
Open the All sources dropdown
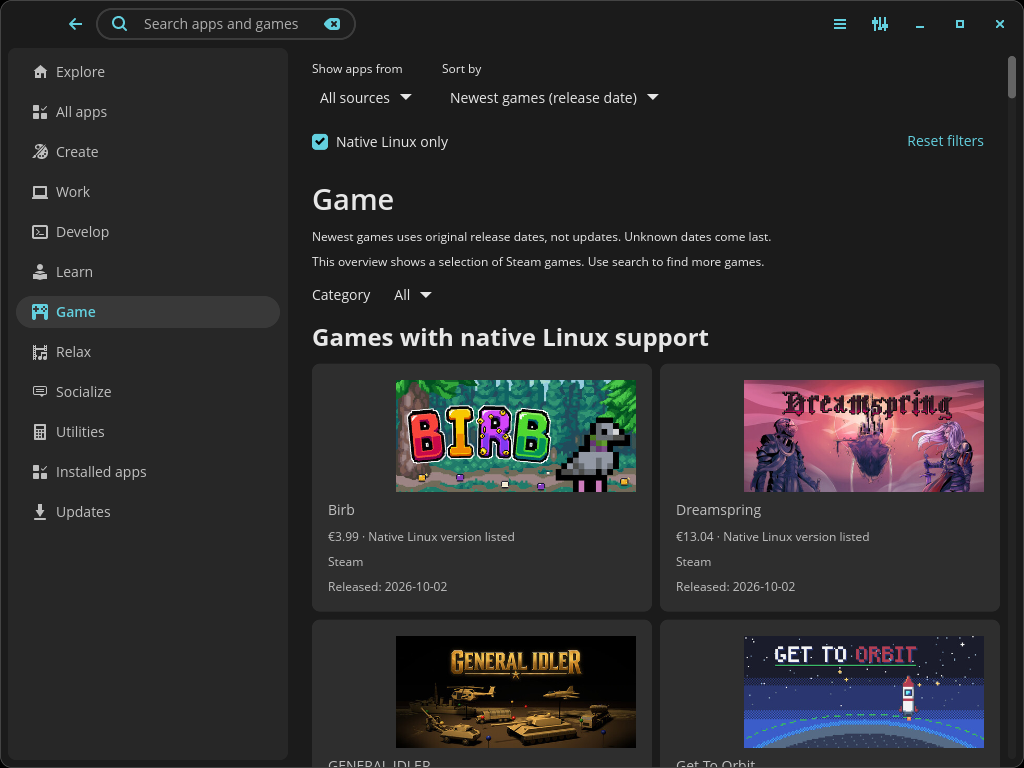click(365, 98)
